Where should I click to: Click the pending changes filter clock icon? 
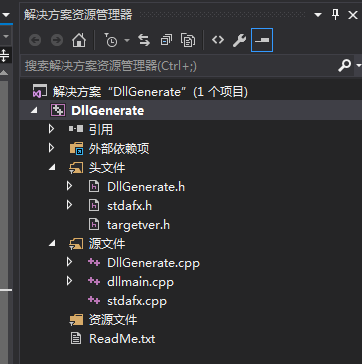click(x=111, y=40)
